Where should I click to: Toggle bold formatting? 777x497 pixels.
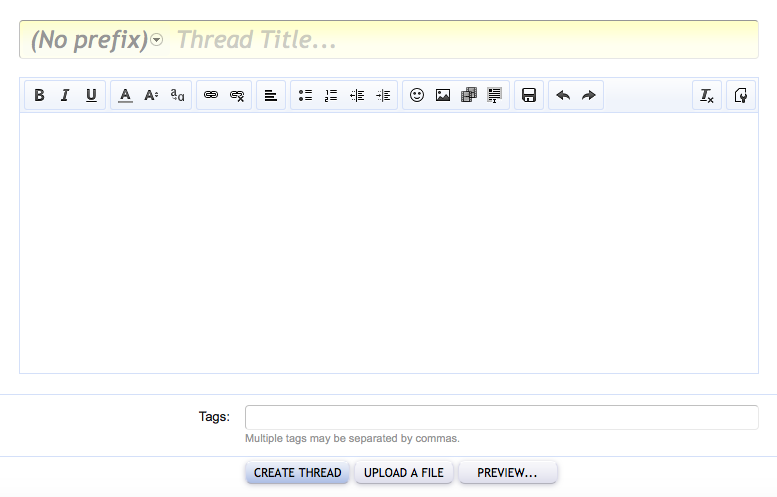[39, 96]
